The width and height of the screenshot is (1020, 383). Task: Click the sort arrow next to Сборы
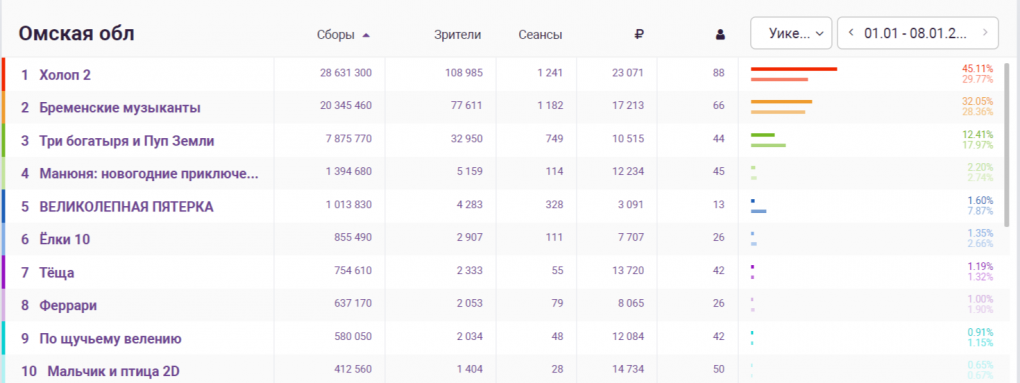tap(366, 35)
